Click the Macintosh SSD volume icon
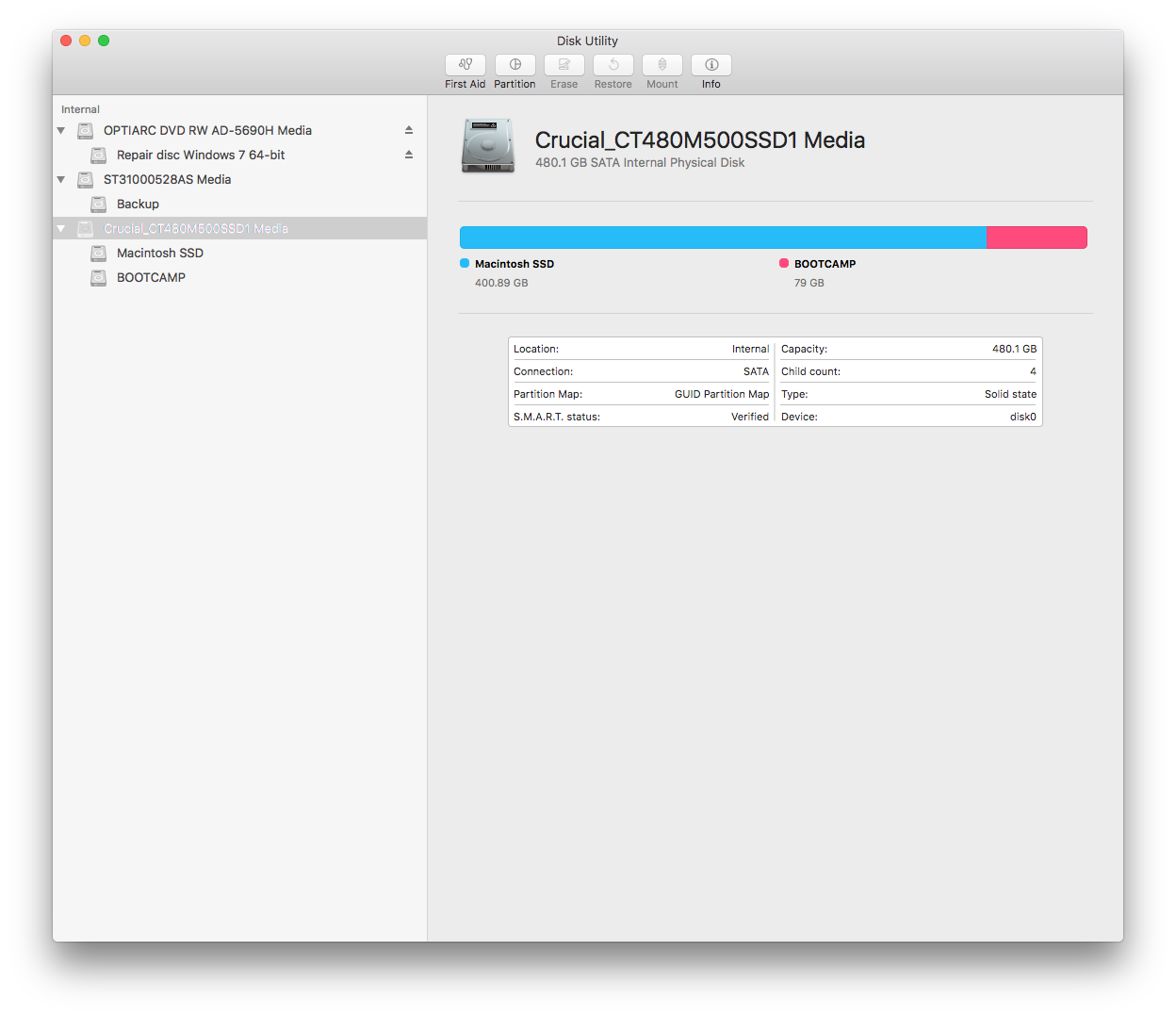Viewport: 1176px width, 1017px height. [x=98, y=253]
